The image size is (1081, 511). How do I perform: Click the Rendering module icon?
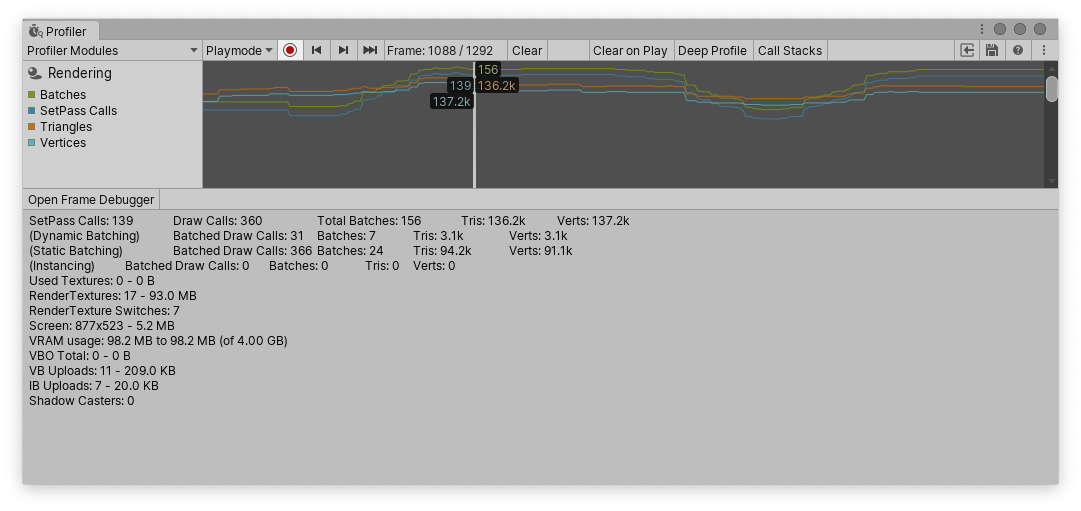point(34,72)
